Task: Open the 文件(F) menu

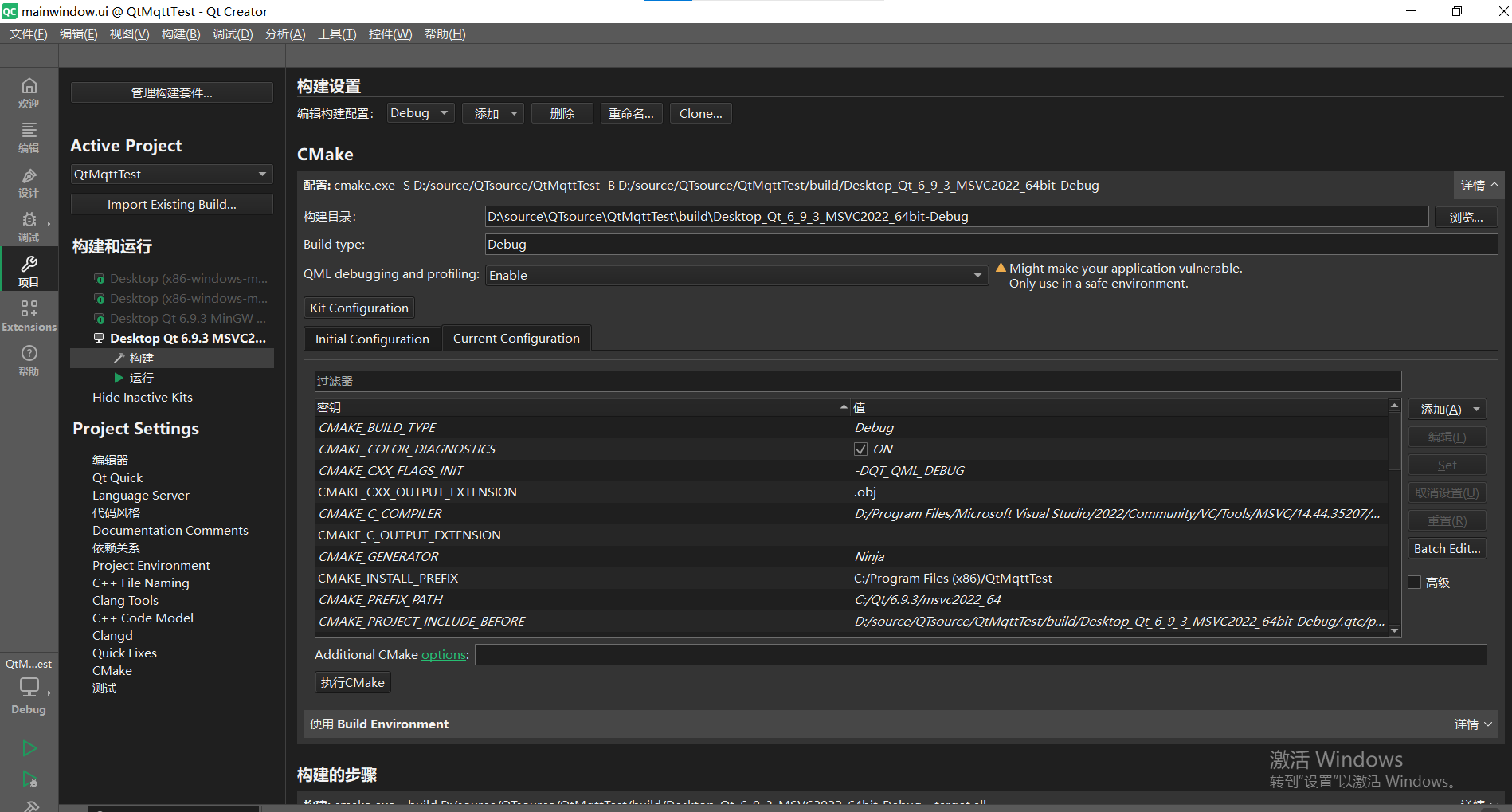Action: (x=29, y=33)
